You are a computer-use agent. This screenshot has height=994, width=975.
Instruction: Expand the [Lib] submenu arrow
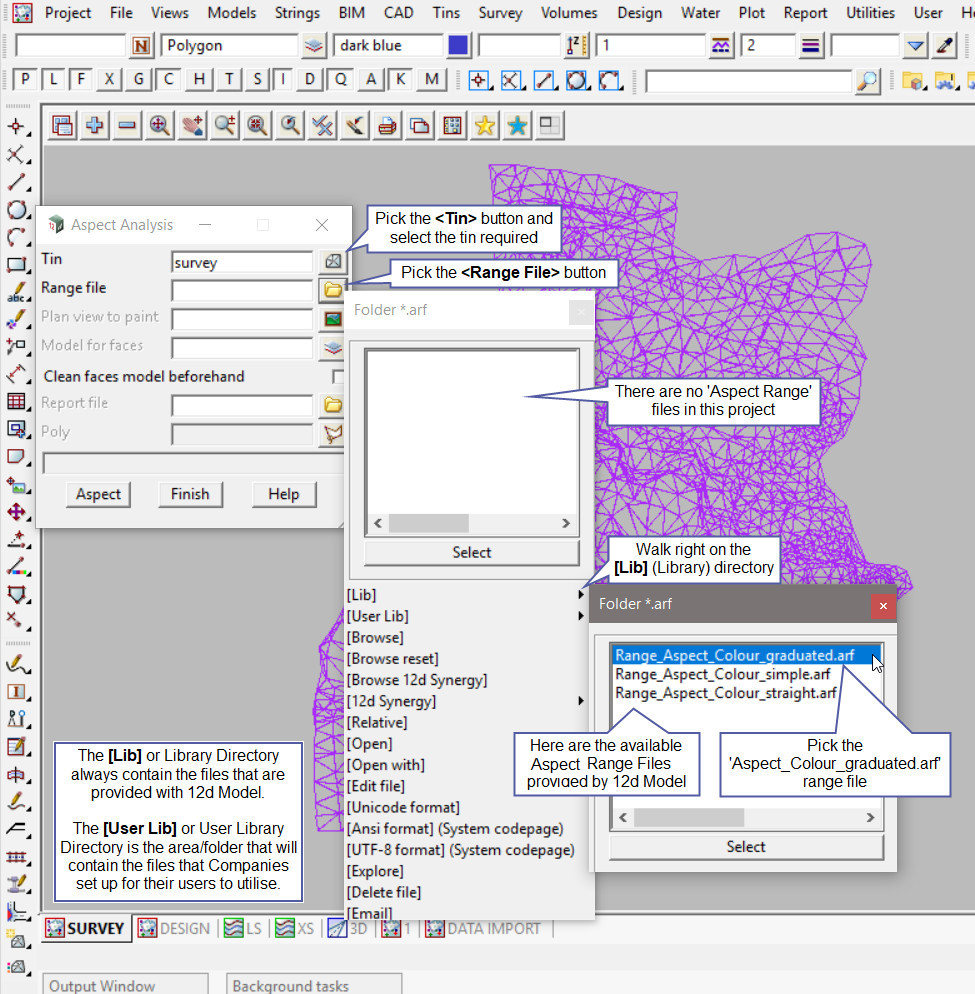[581, 595]
